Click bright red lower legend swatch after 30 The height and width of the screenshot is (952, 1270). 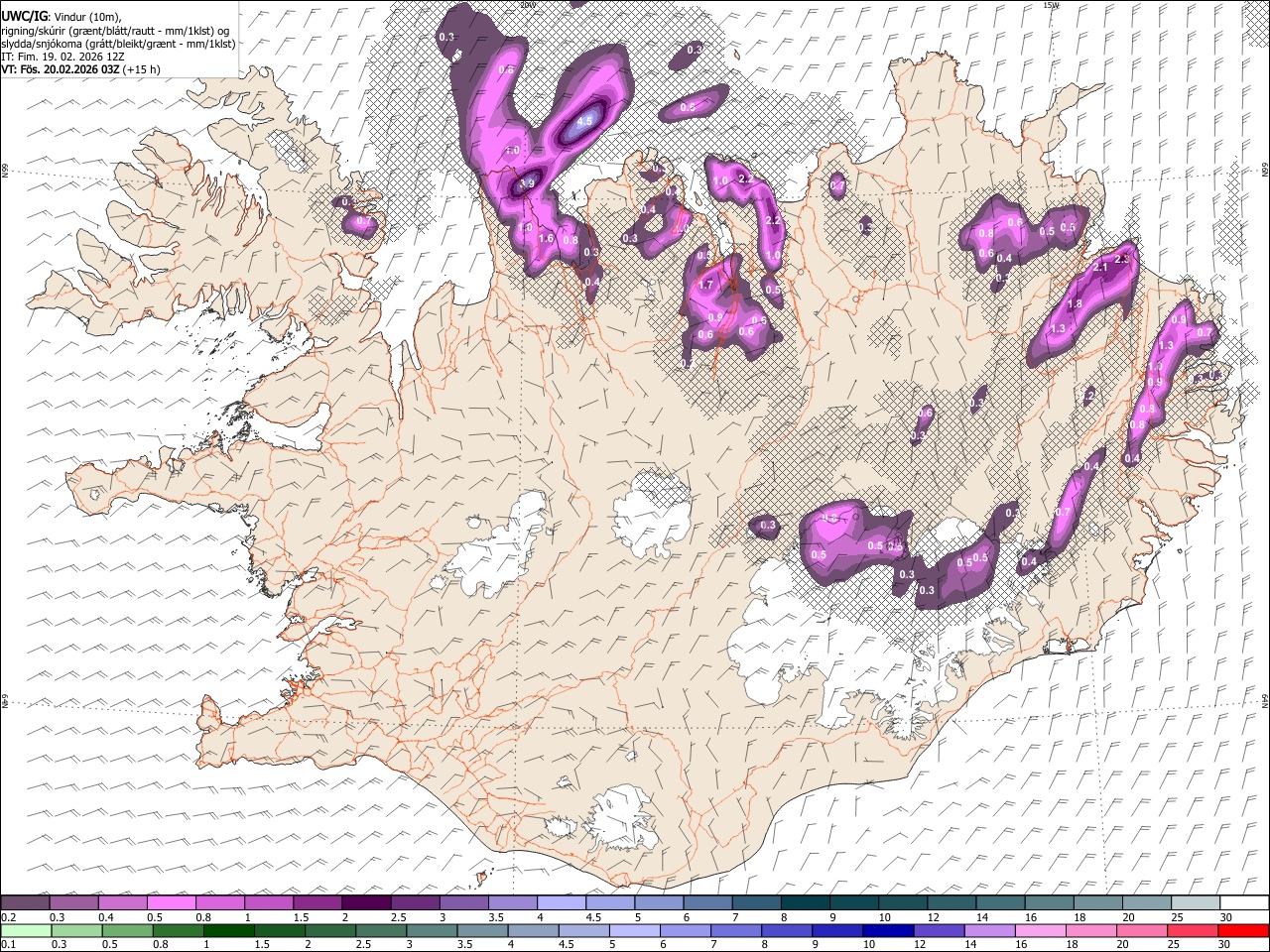pyautogui.click(x=1243, y=931)
